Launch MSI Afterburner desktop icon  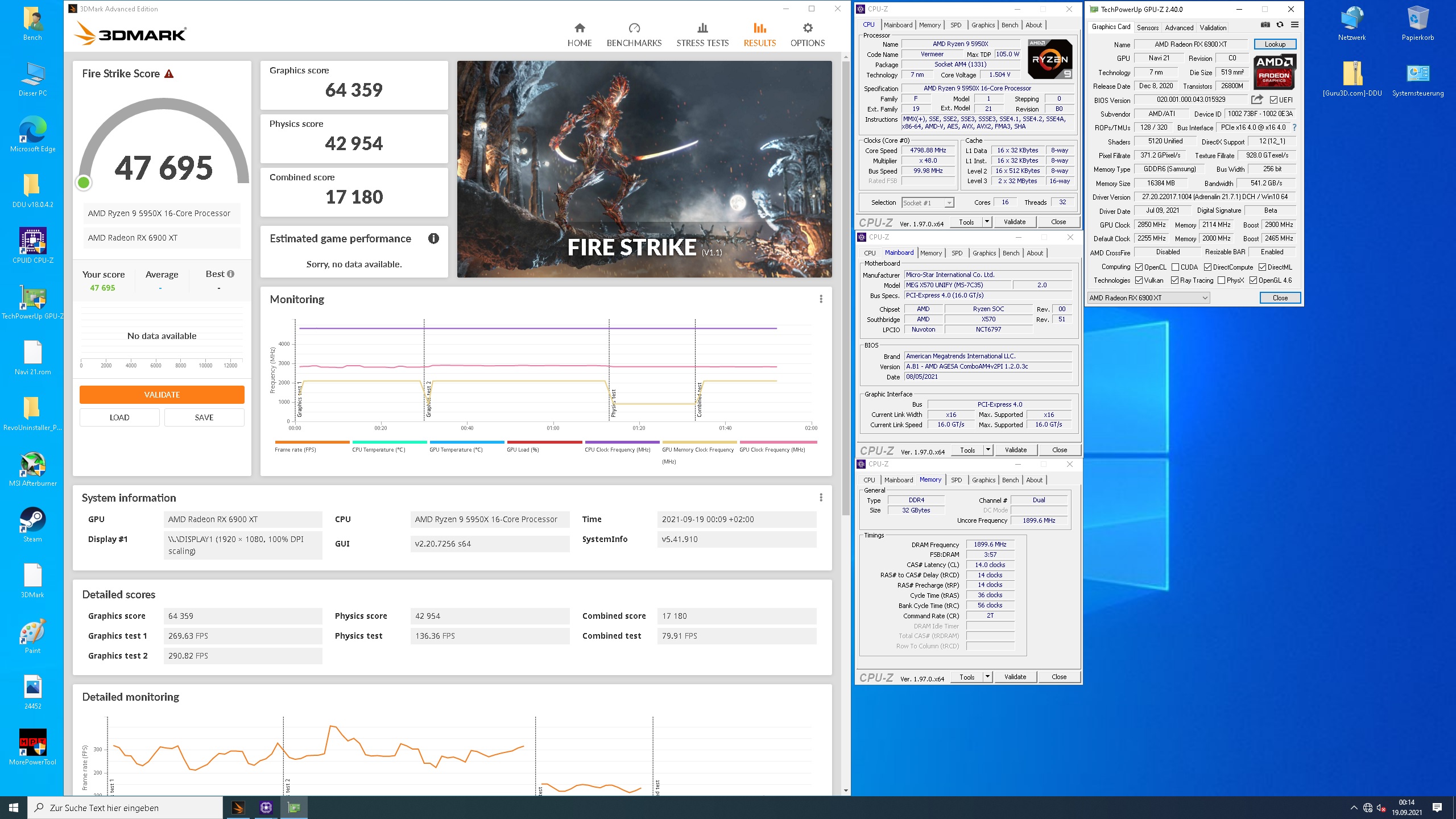tap(32, 470)
